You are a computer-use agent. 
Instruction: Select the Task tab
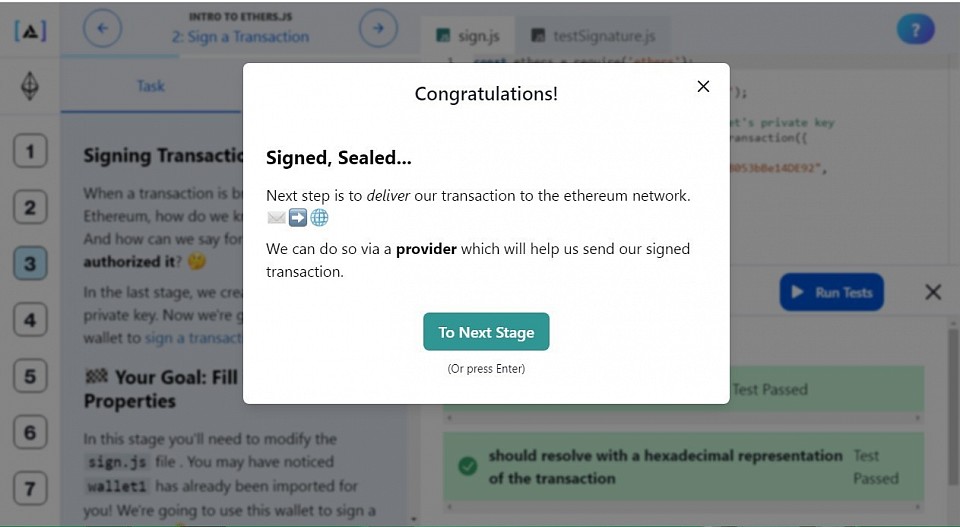point(151,86)
